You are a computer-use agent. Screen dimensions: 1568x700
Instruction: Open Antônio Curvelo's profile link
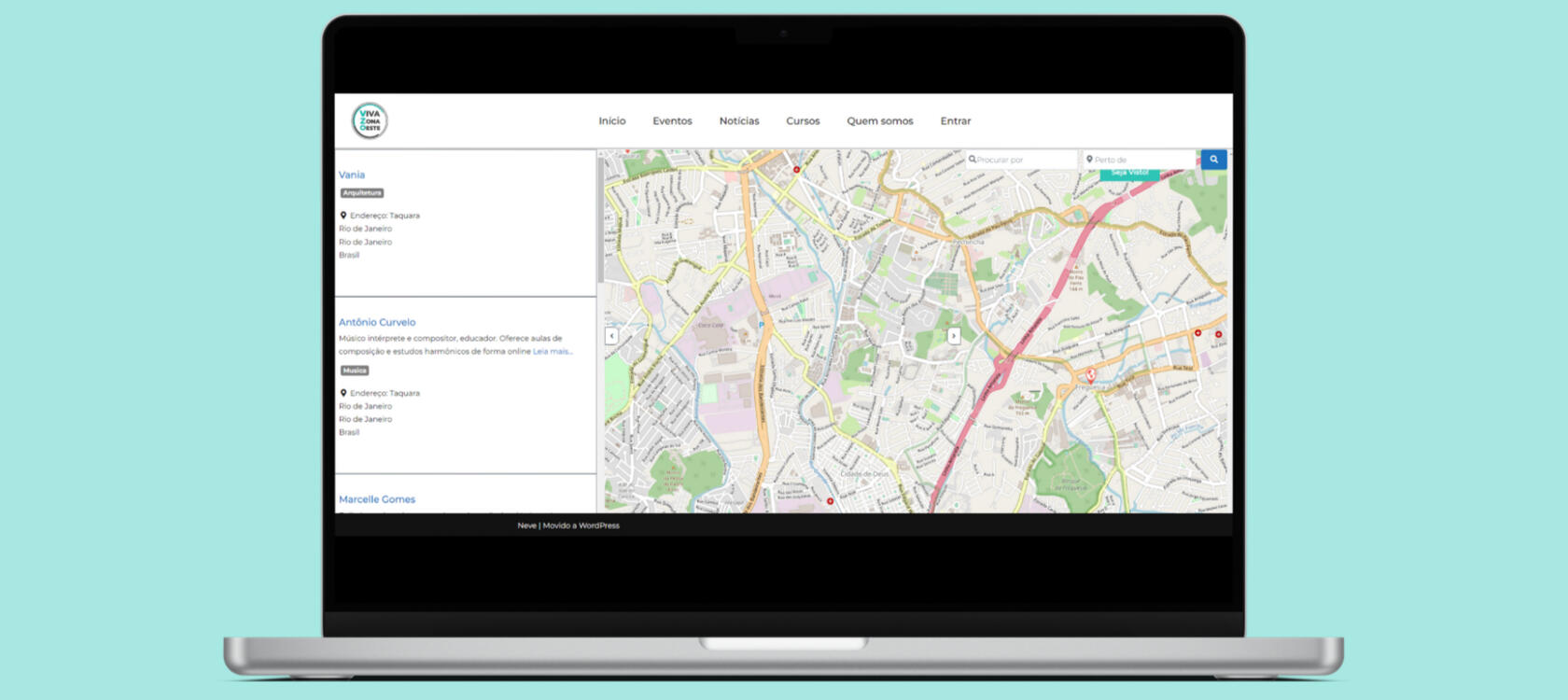tap(377, 322)
